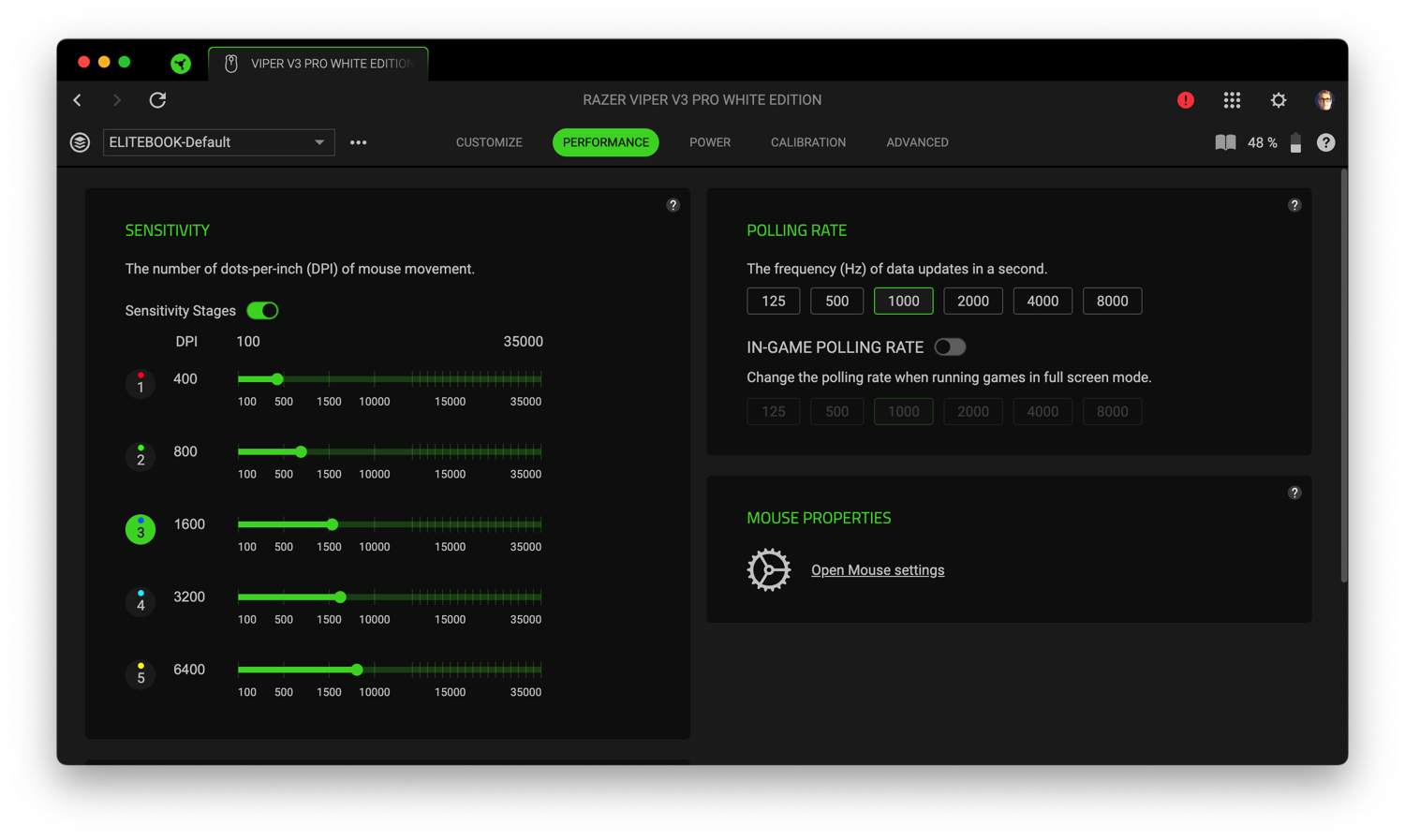This screenshot has width=1405, height=840.
Task: Open Synapse settings gear icon
Action: point(1279,100)
